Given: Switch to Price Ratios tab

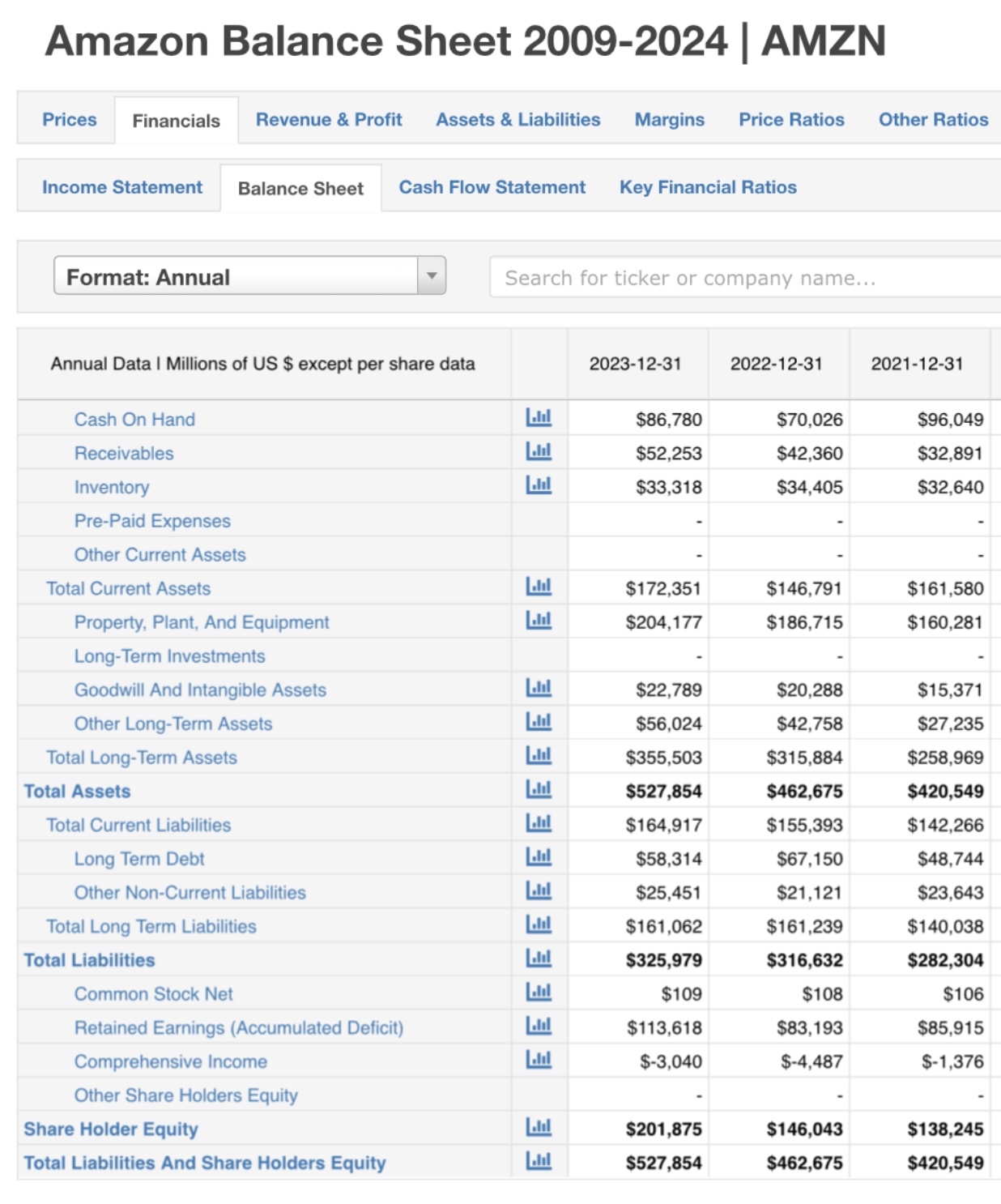Looking at the screenshot, I should tap(791, 119).
